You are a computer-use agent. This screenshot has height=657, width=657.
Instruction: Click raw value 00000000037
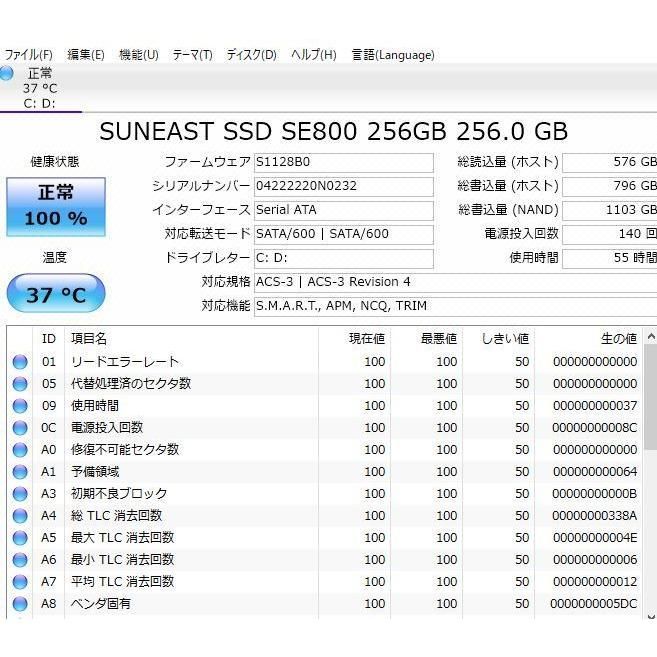tap(595, 406)
